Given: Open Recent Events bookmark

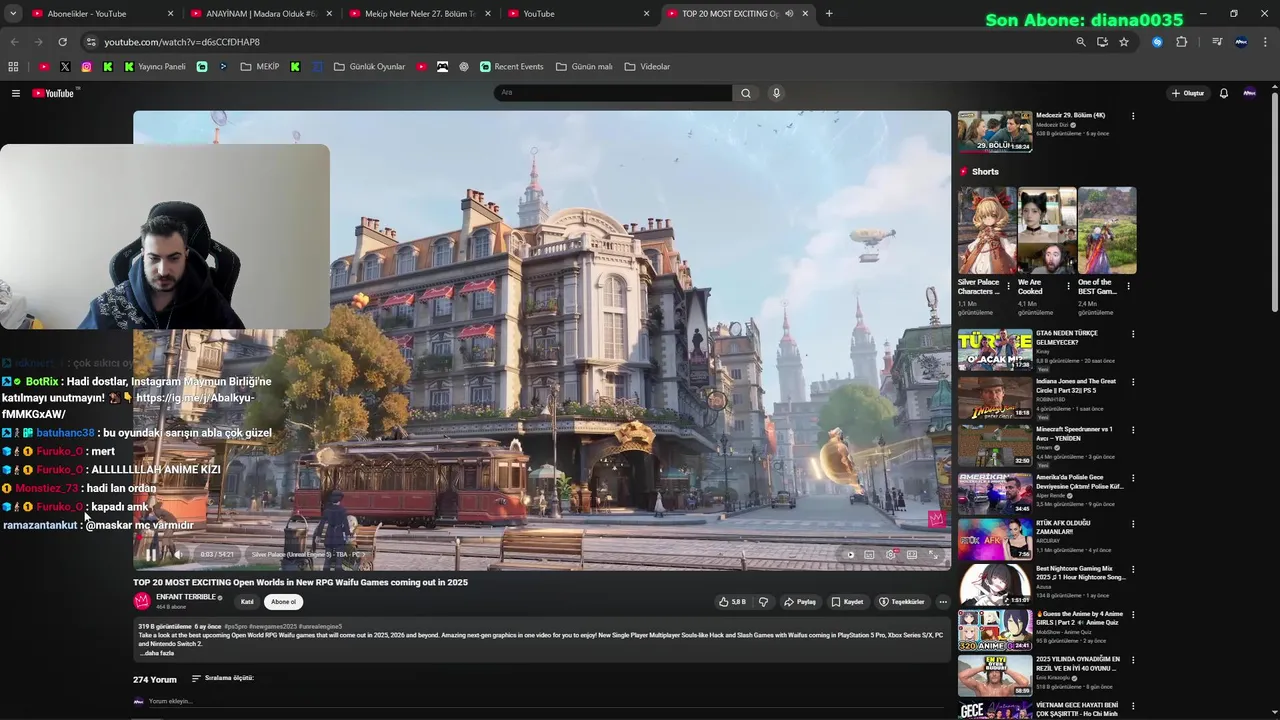Looking at the screenshot, I should (x=511, y=67).
